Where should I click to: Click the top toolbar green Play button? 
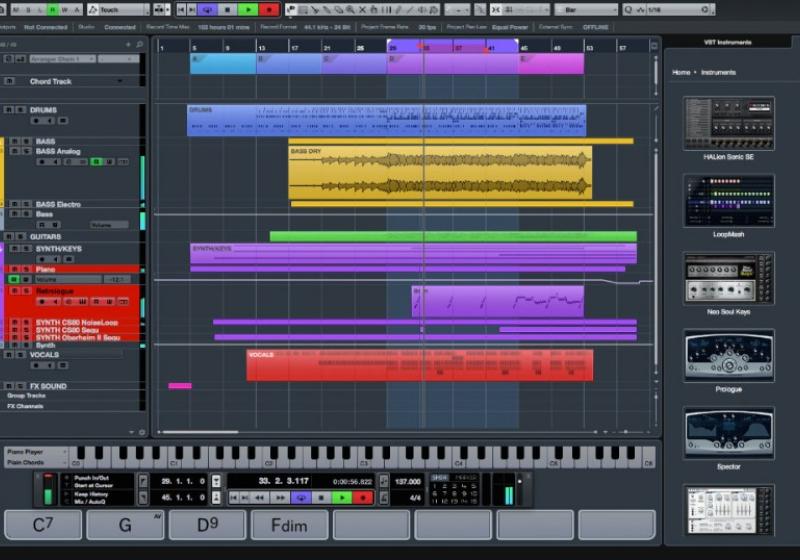point(248,10)
